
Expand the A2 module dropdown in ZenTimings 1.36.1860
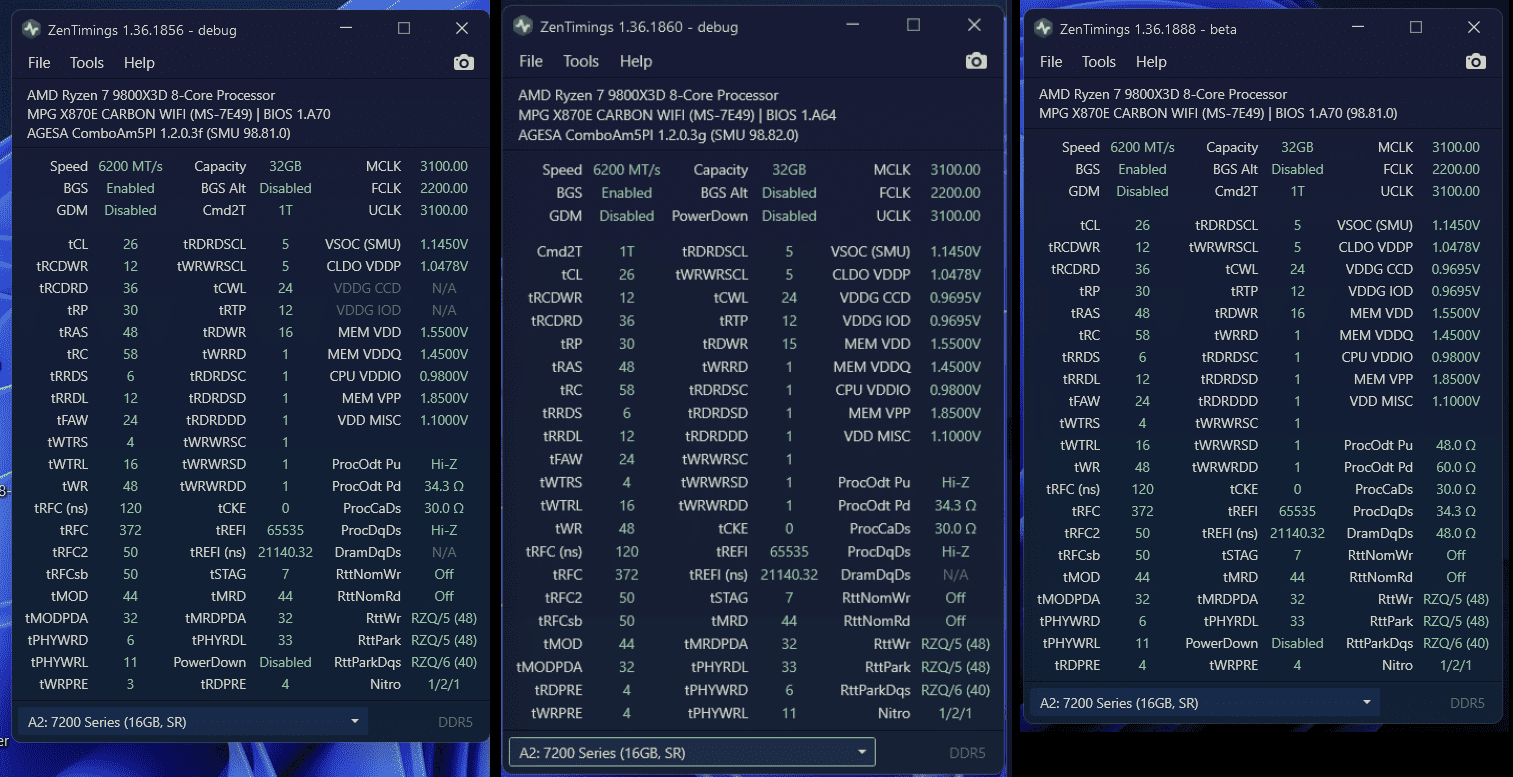(x=692, y=752)
